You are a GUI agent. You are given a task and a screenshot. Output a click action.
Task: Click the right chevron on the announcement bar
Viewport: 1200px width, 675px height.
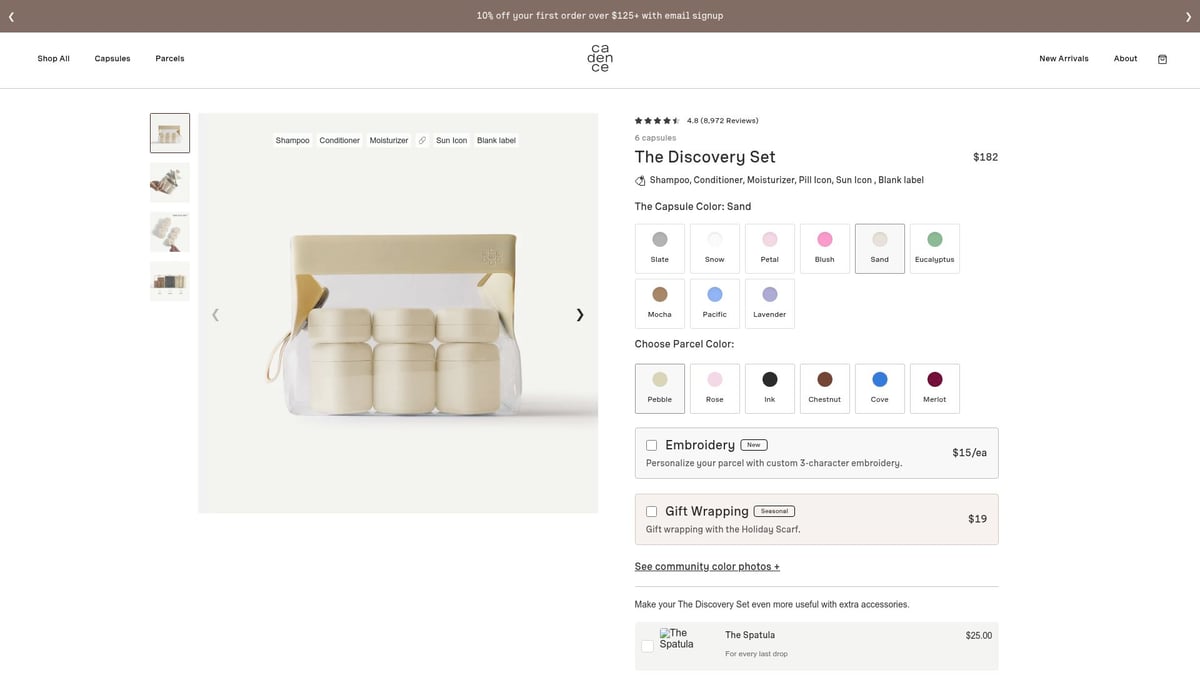1189,16
